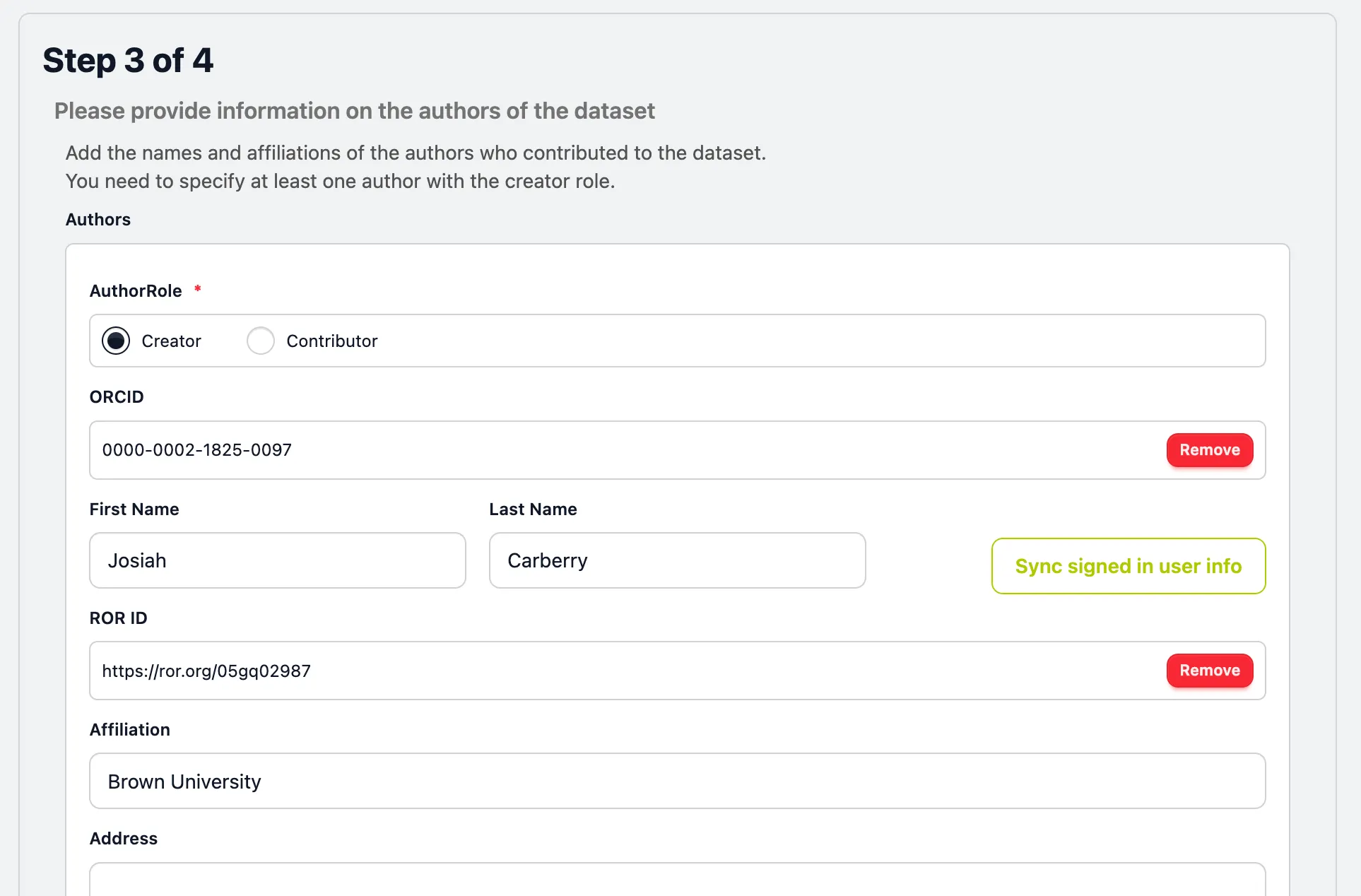1361x896 pixels.
Task: Click the Address label
Action: pyautogui.click(x=124, y=839)
